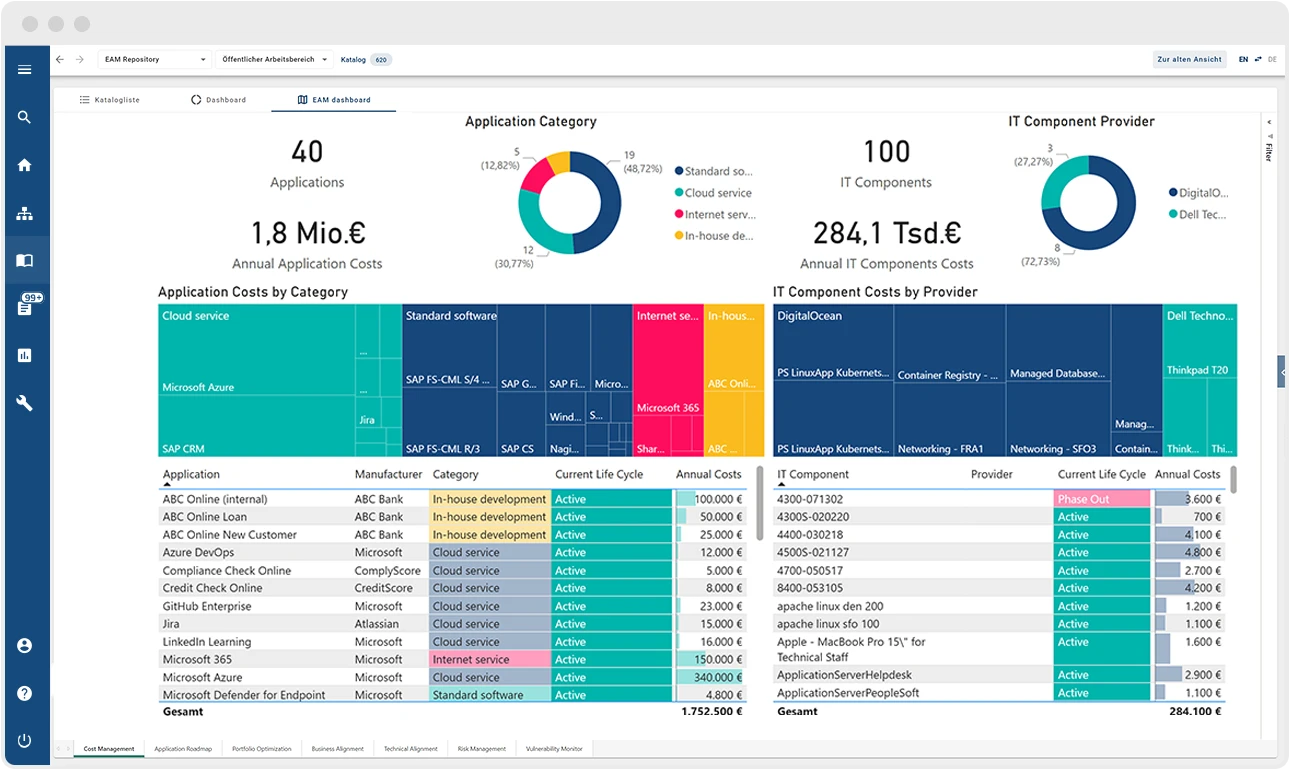The height and width of the screenshot is (770, 1290).
Task: Click the back arrow in top bar
Action: tap(60, 60)
